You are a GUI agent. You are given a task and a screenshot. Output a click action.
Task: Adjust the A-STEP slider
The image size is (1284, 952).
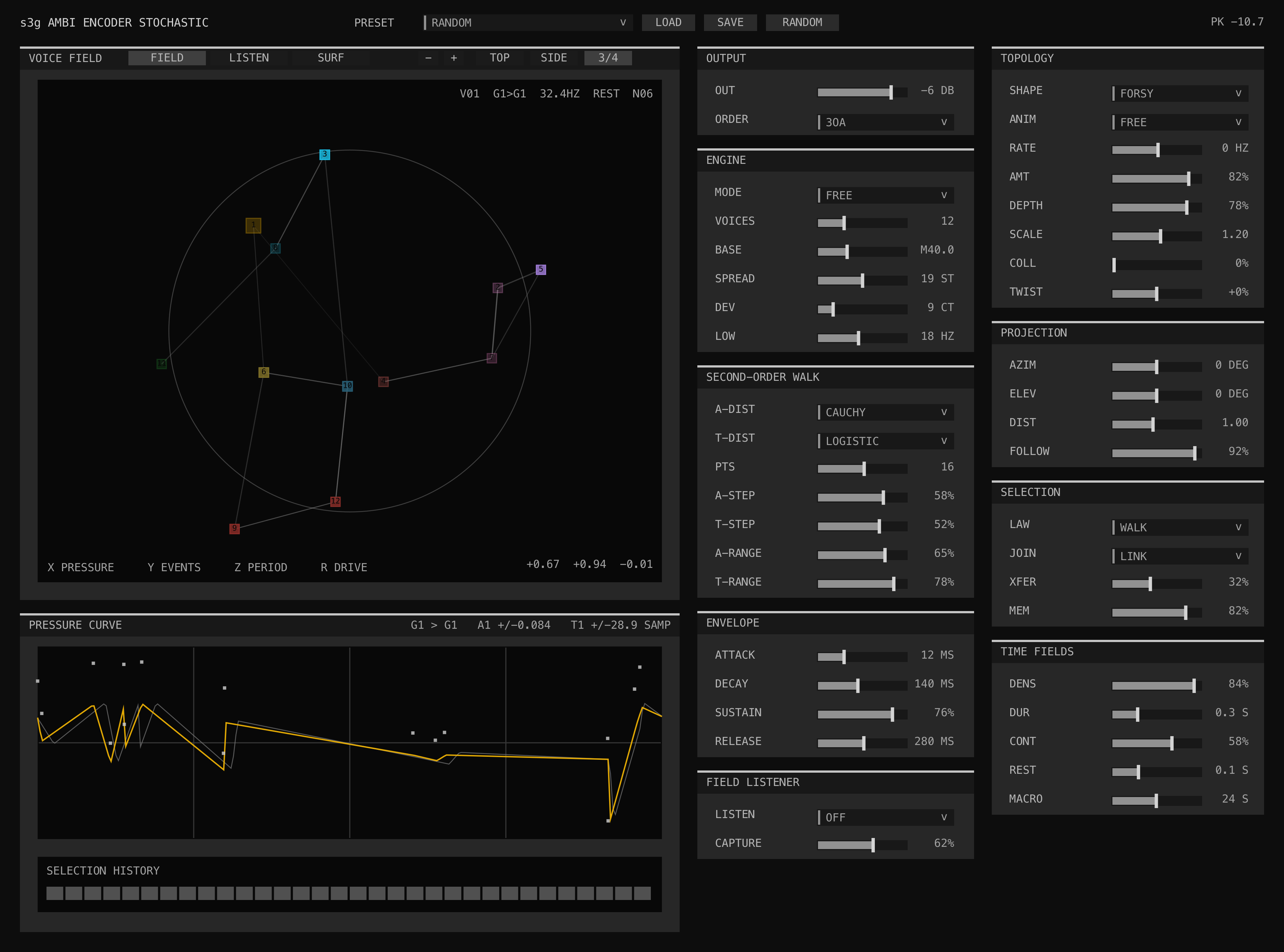pos(863,498)
